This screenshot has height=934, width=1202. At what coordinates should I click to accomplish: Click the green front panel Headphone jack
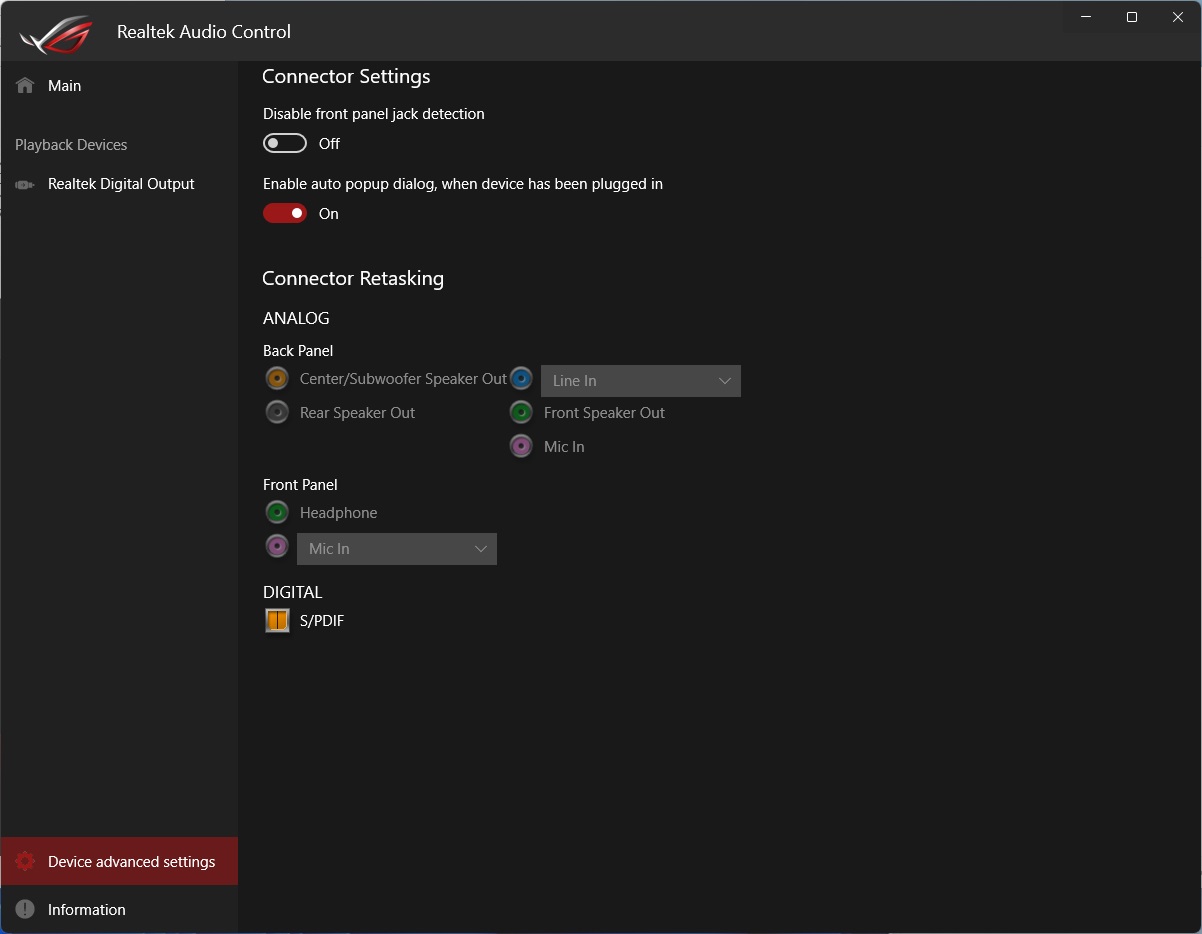click(x=277, y=512)
